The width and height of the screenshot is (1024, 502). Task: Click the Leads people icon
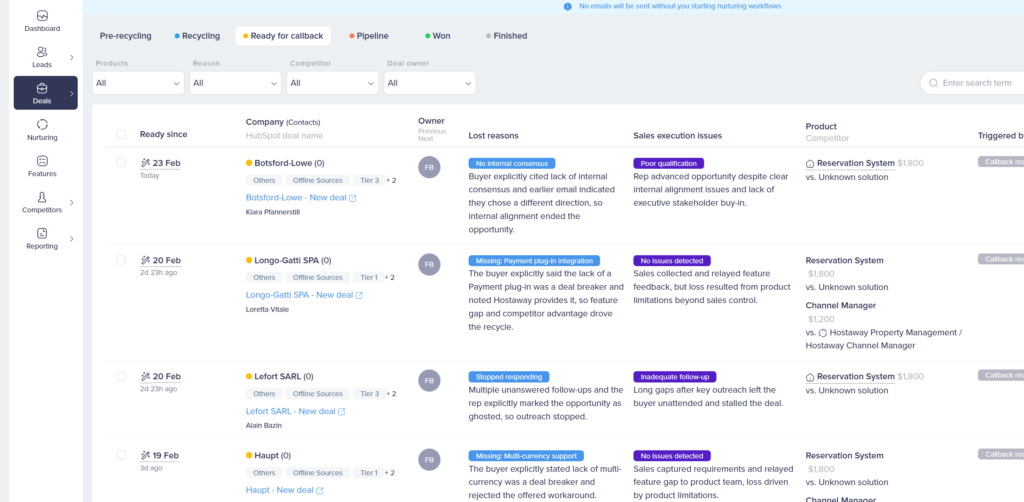tap(42, 52)
